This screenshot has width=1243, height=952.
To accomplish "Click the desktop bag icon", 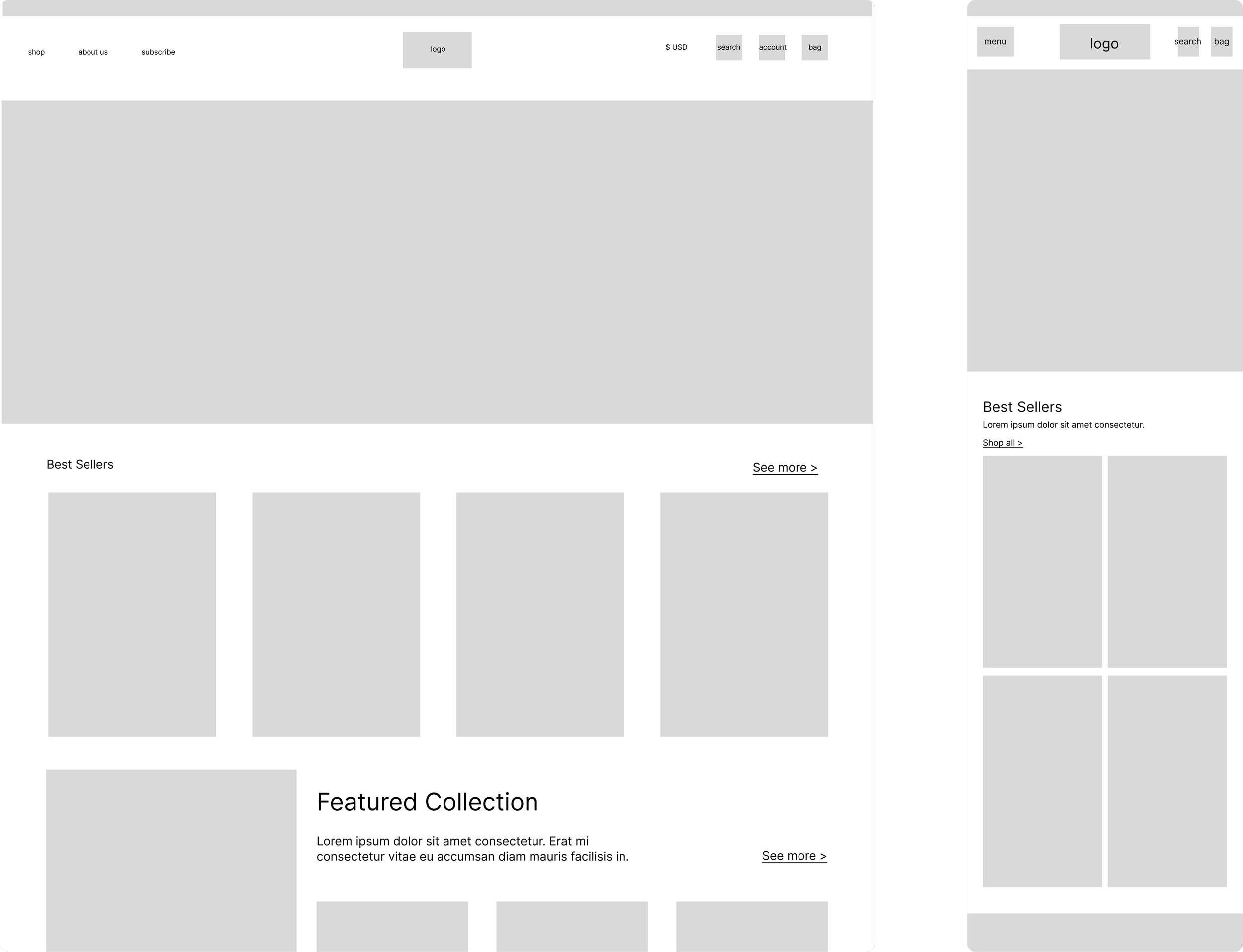I will 814,48.
